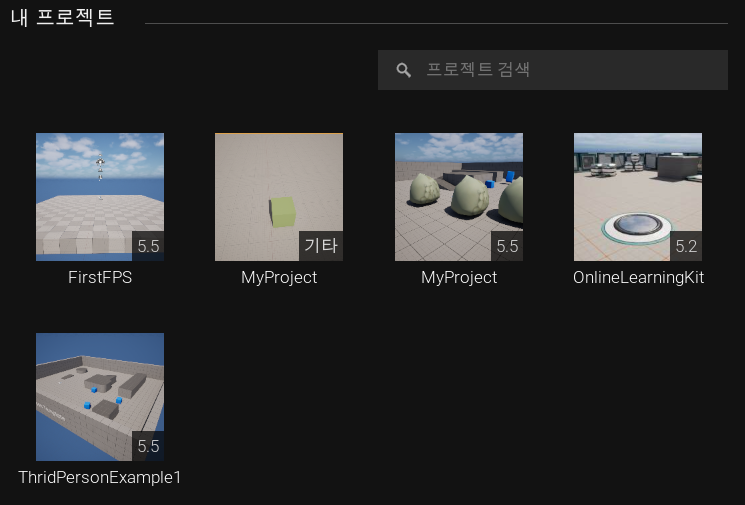The width and height of the screenshot is (745, 505).
Task: Select the MyProject thumbnail with rock shapes
Action: pyautogui.click(x=458, y=197)
